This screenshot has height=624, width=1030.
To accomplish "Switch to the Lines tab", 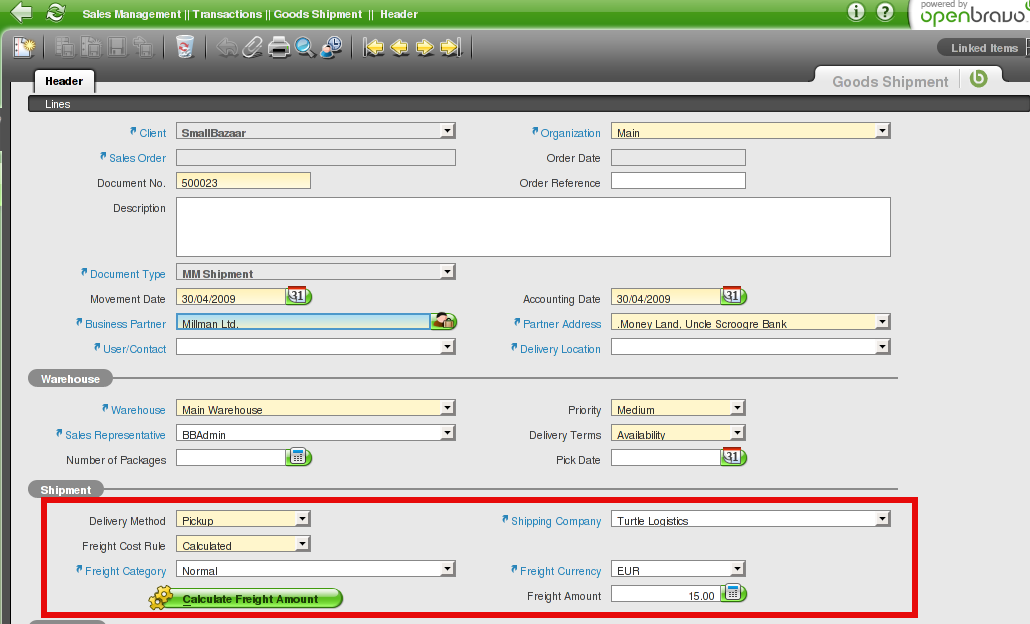I will [58, 104].
